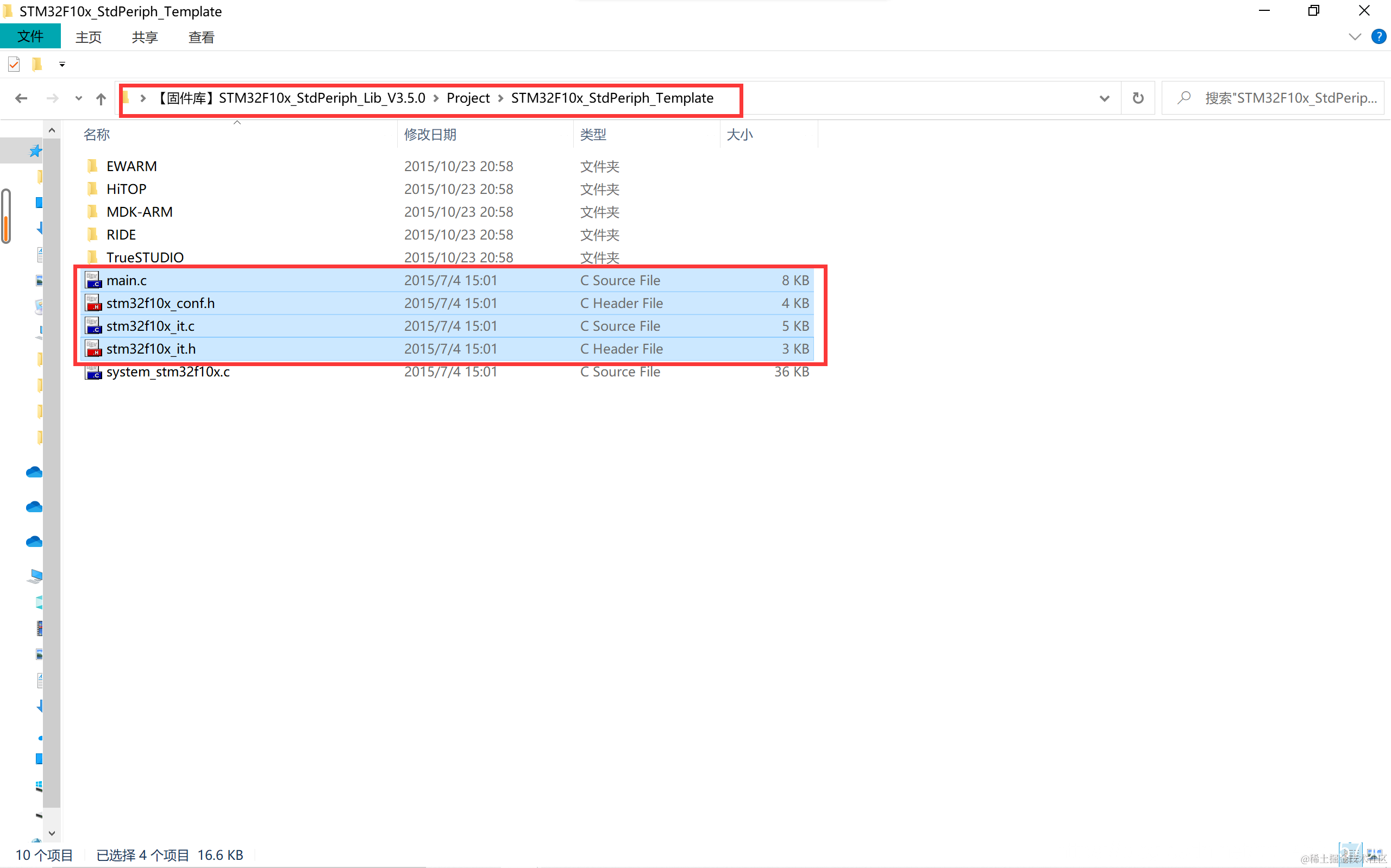Click the Properties checkmark quick-access icon

[14, 64]
